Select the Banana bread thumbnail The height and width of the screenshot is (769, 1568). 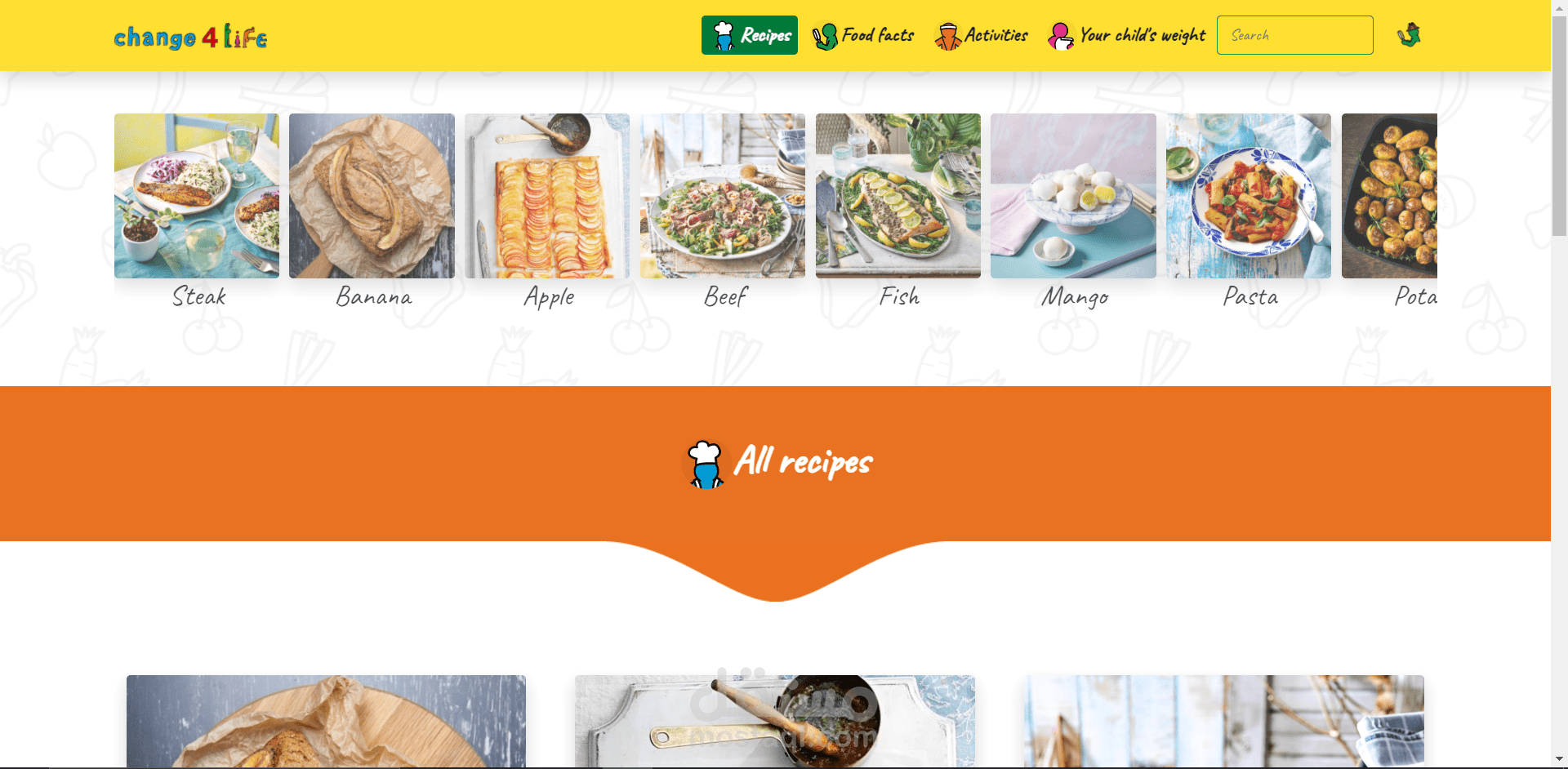372,196
